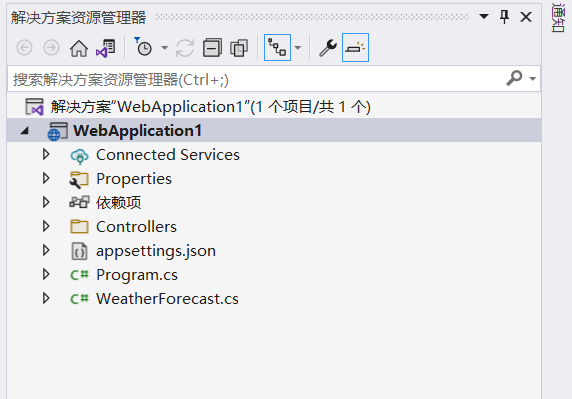Image resolution: width=572 pixels, height=399 pixels.
Task: Click the 依赖项 dependencies icon
Action: [x=79, y=202]
